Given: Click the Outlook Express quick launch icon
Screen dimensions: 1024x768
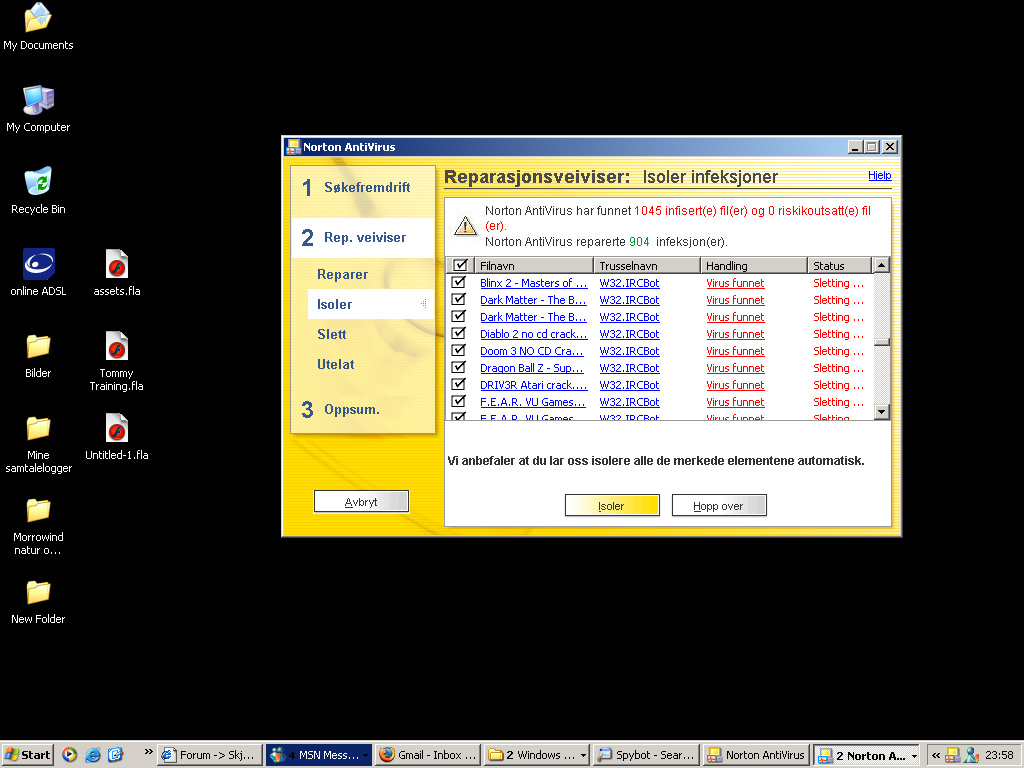Looking at the screenshot, I should click(x=116, y=755).
